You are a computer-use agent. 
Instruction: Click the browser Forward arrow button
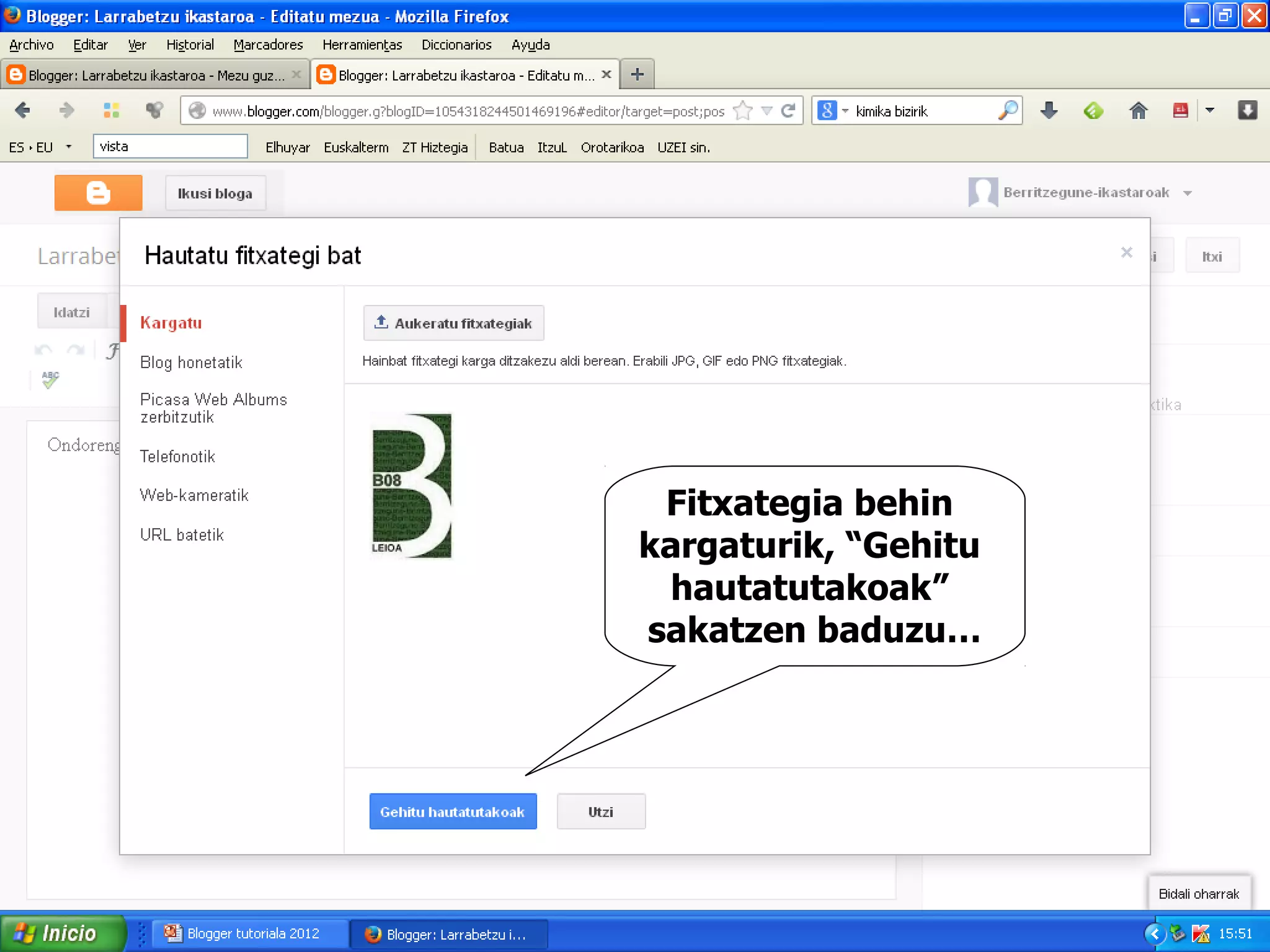pos(66,111)
